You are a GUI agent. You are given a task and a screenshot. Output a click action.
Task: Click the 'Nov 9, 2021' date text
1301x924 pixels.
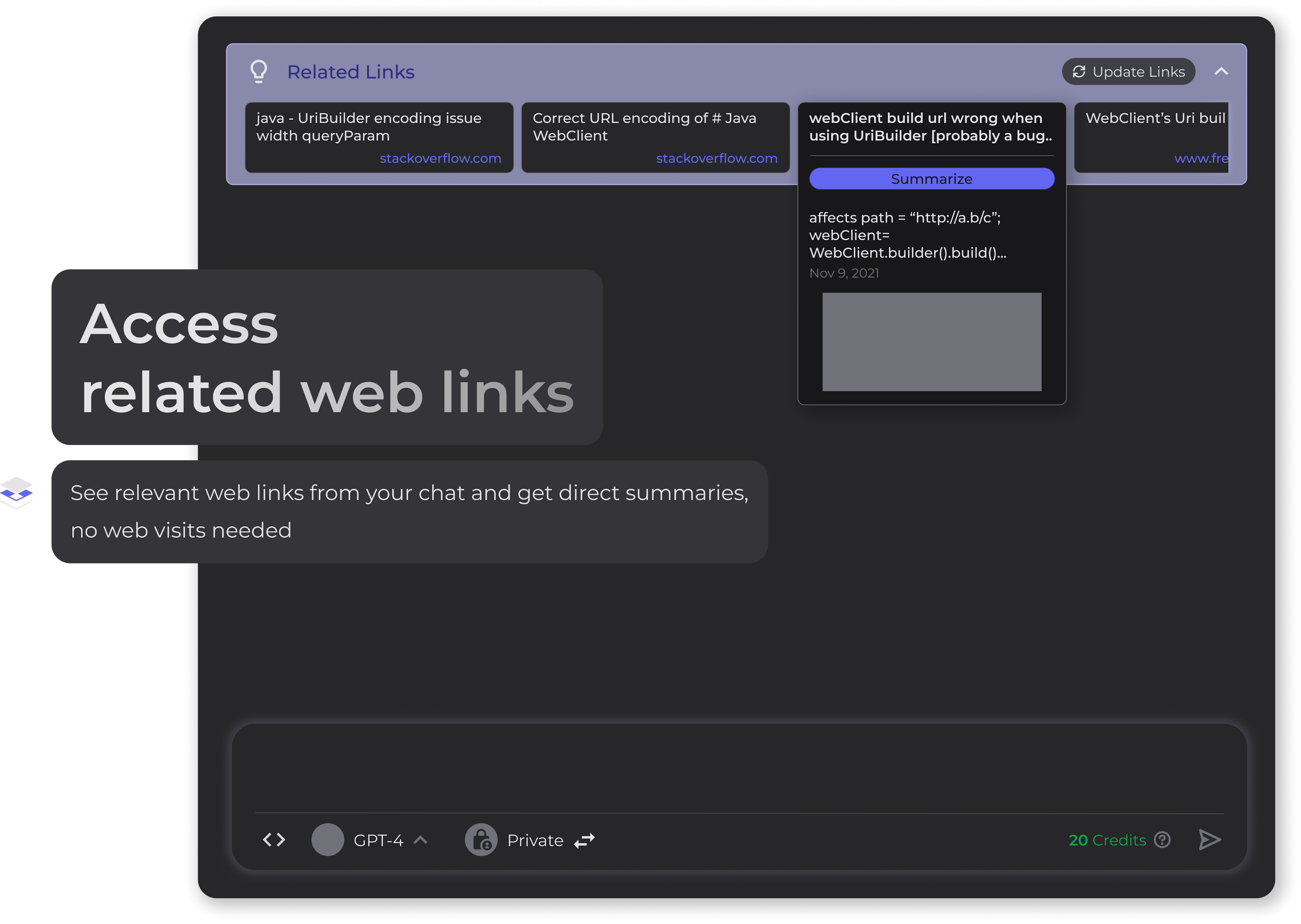click(844, 274)
